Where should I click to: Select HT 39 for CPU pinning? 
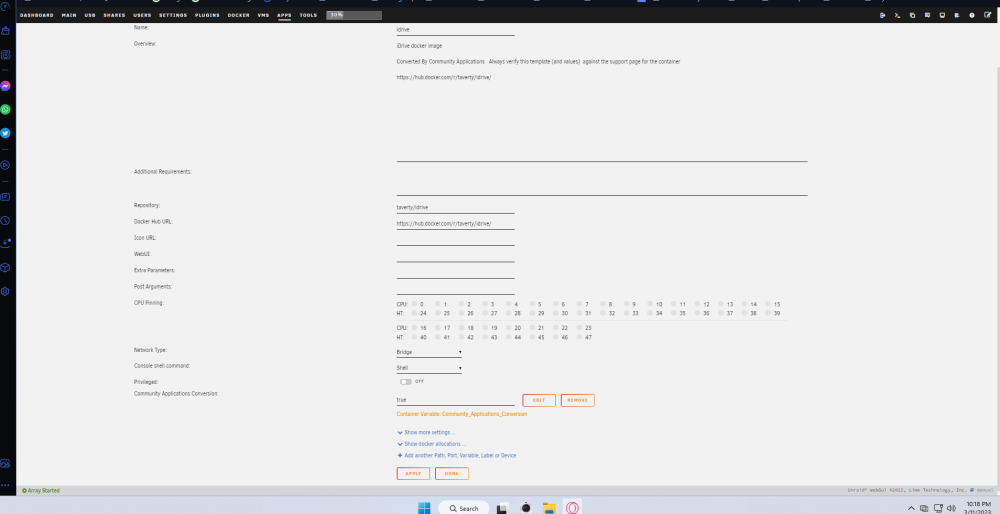(768, 313)
